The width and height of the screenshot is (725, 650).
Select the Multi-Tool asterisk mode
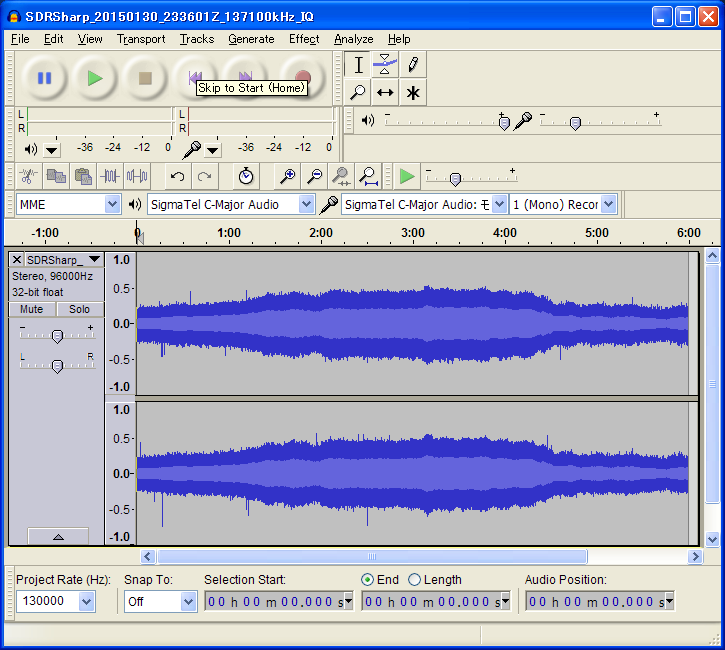tap(413, 92)
